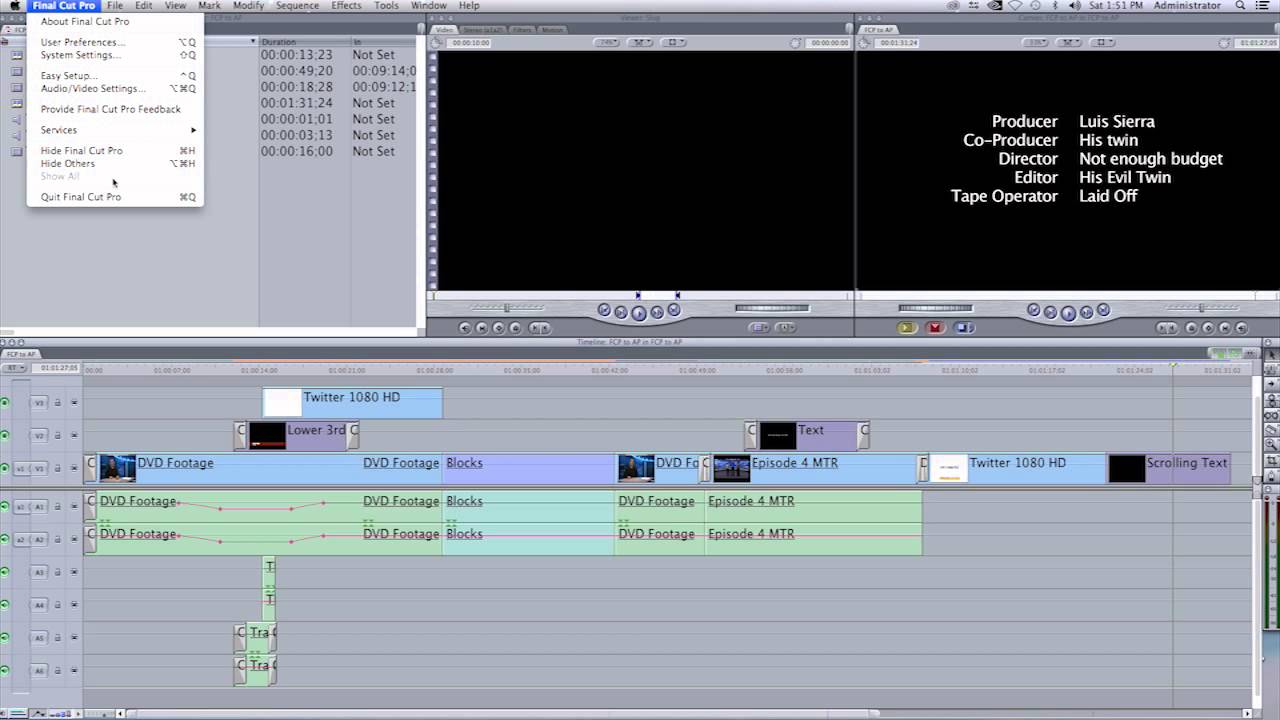This screenshot has height=720, width=1280.
Task: Choose Quit Final Cut Pro
Action: coord(115,197)
